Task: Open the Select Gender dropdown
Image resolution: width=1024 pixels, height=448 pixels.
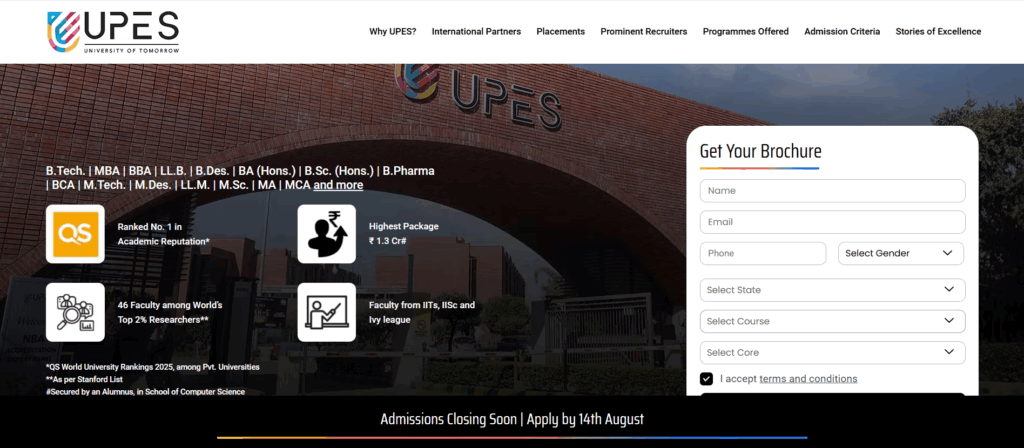Action: point(900,253)
